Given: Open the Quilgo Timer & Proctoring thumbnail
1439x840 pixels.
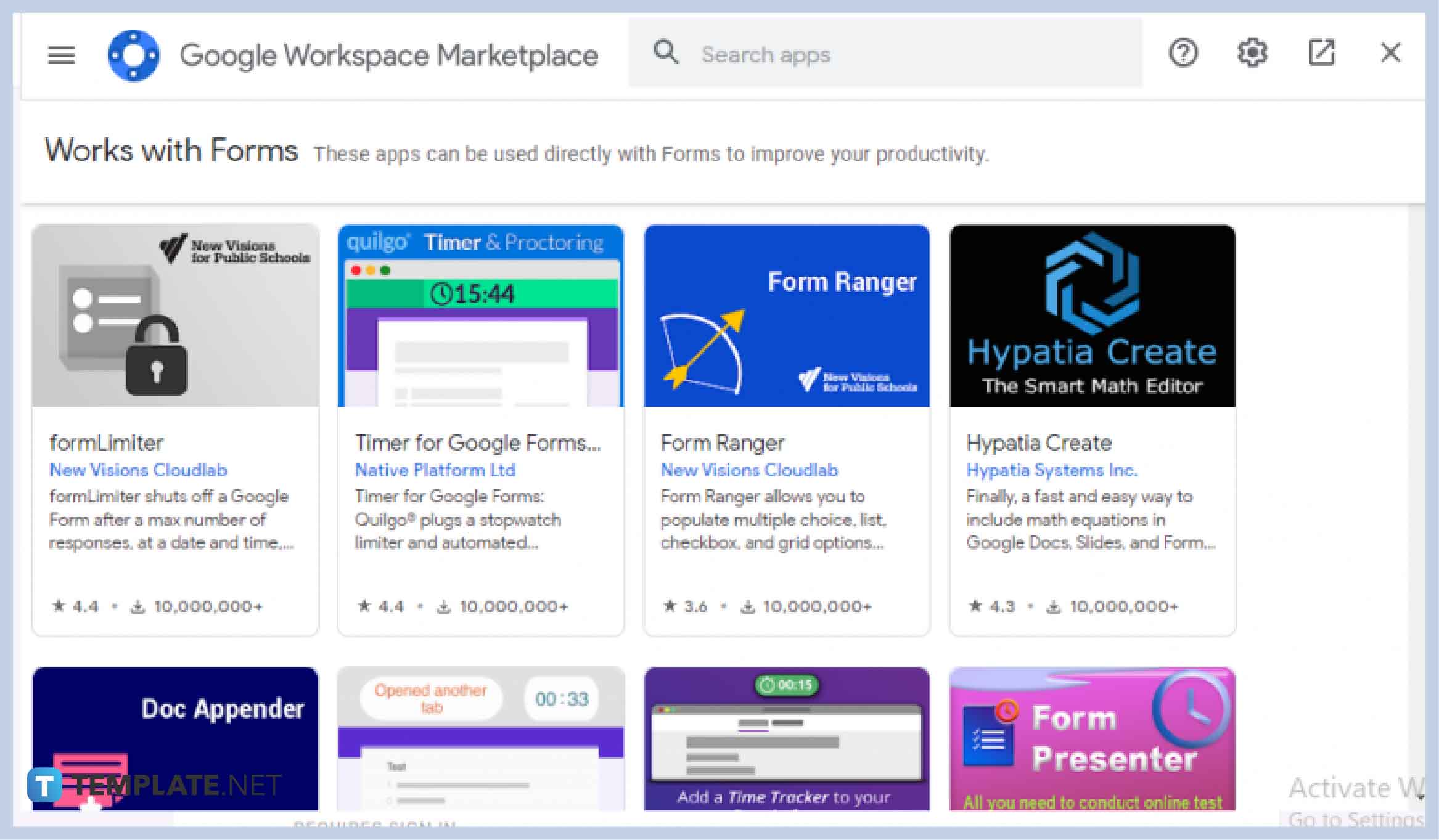Looking at the screenshot, I should pyautogui.click(x=481, y=316).
